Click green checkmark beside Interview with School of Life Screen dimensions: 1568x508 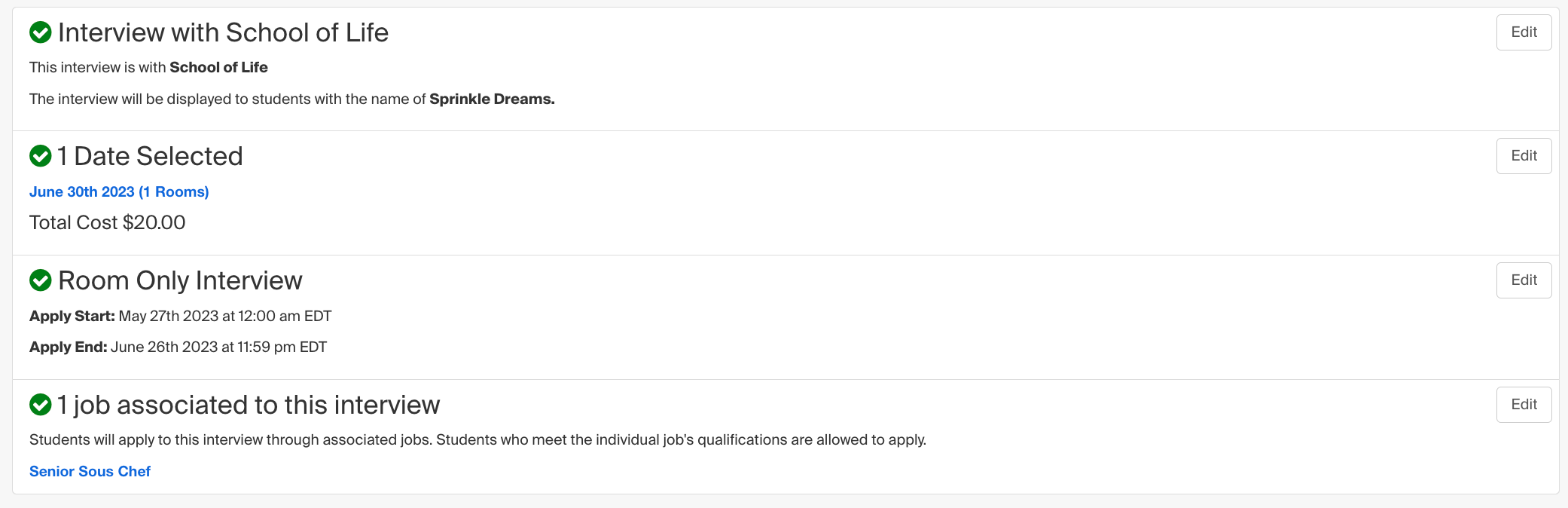pyautogui.click(x=40, y=32)
